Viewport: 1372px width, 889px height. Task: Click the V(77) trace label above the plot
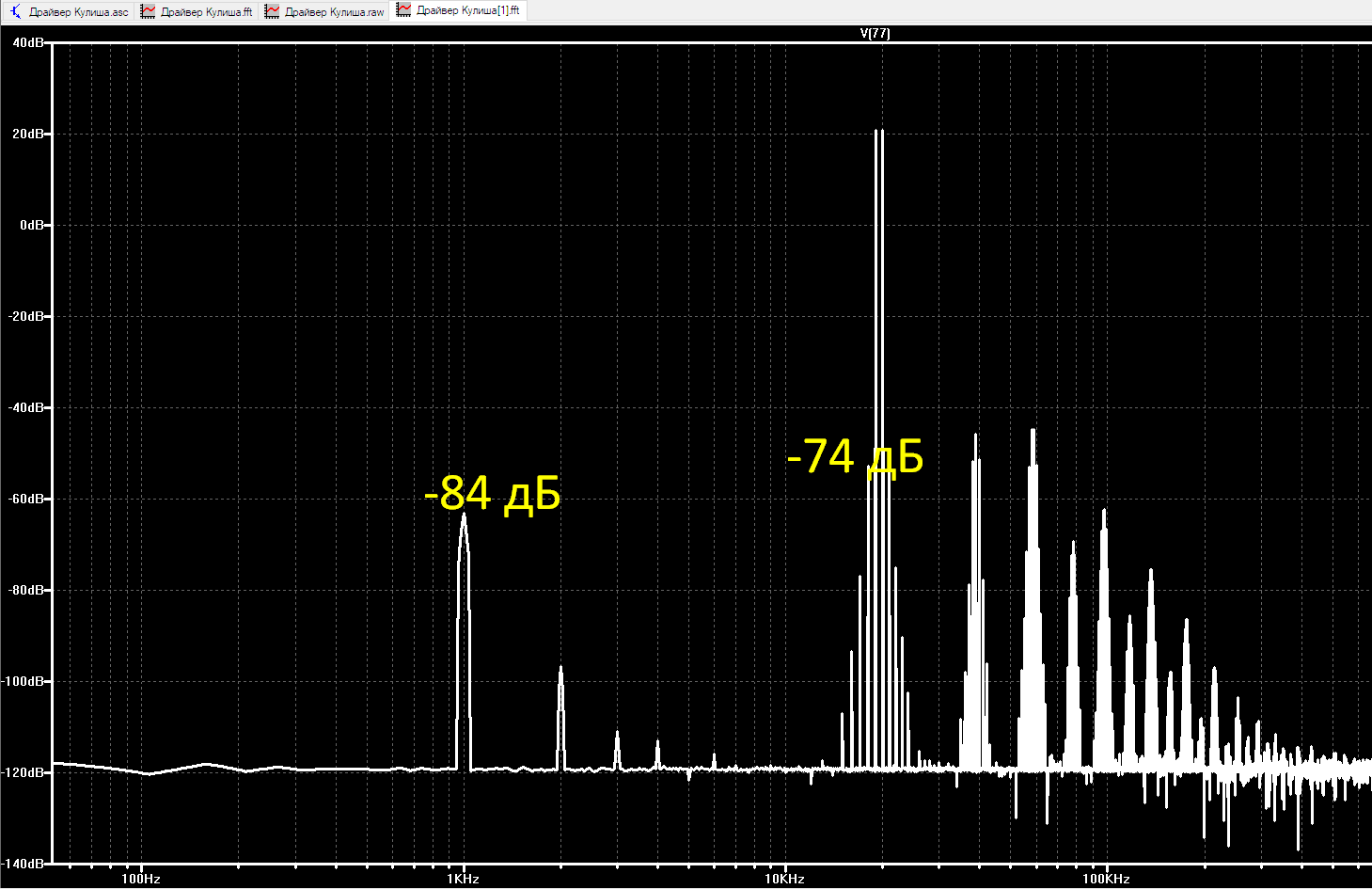[875, 33]
